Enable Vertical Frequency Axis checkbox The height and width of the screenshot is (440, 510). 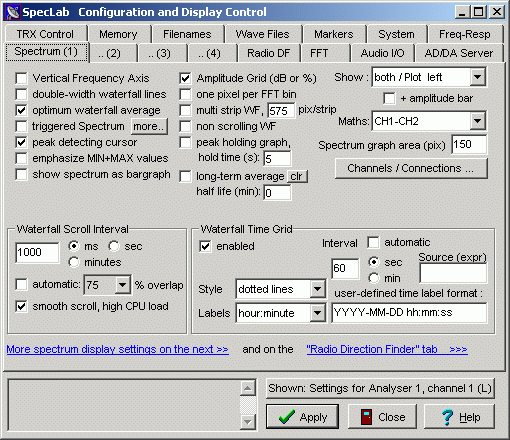click(x=21, y=78)
